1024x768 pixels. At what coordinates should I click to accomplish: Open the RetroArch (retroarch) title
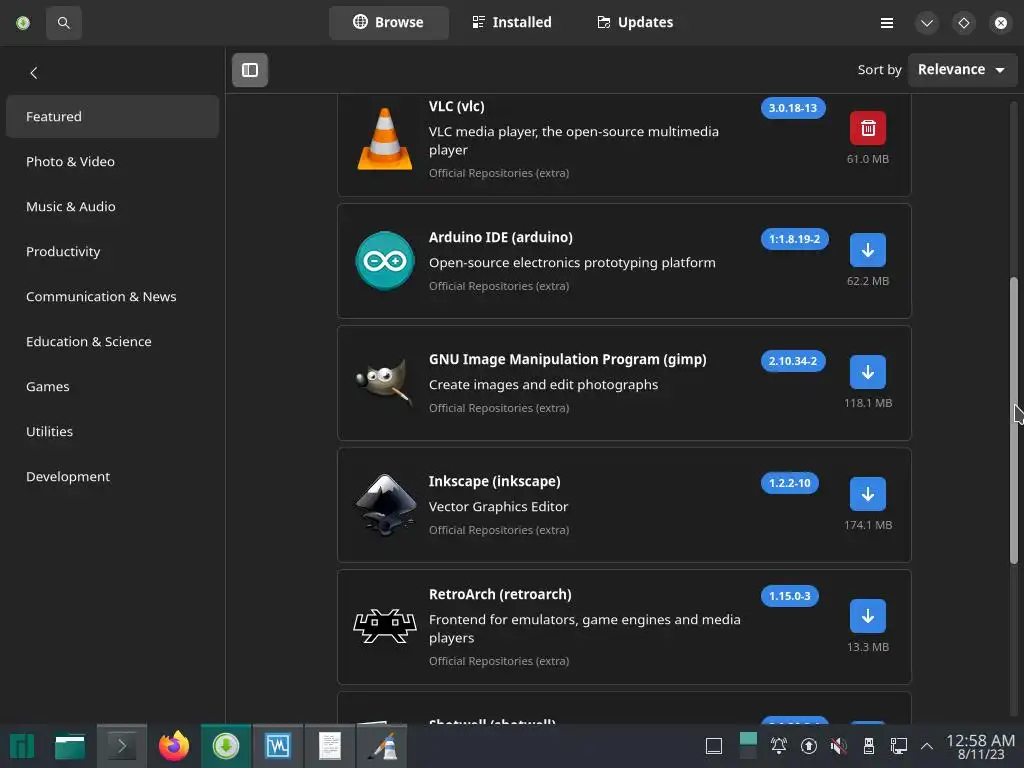click(500, 594)
